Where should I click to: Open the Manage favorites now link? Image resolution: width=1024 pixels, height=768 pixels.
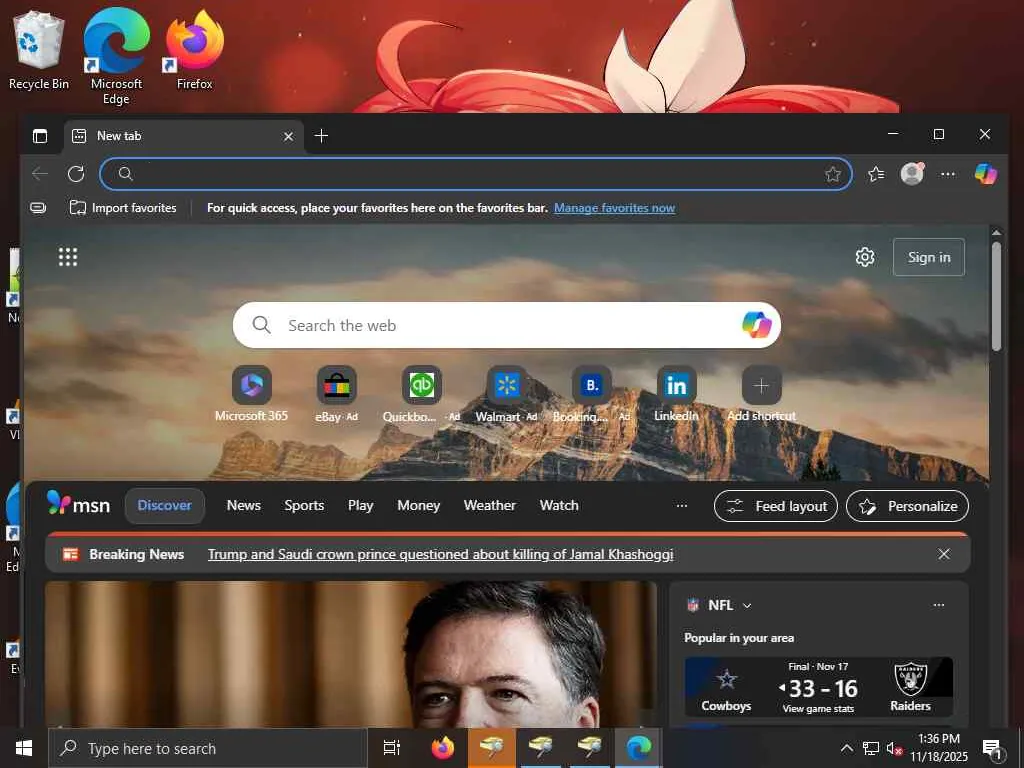pos(614,208)
